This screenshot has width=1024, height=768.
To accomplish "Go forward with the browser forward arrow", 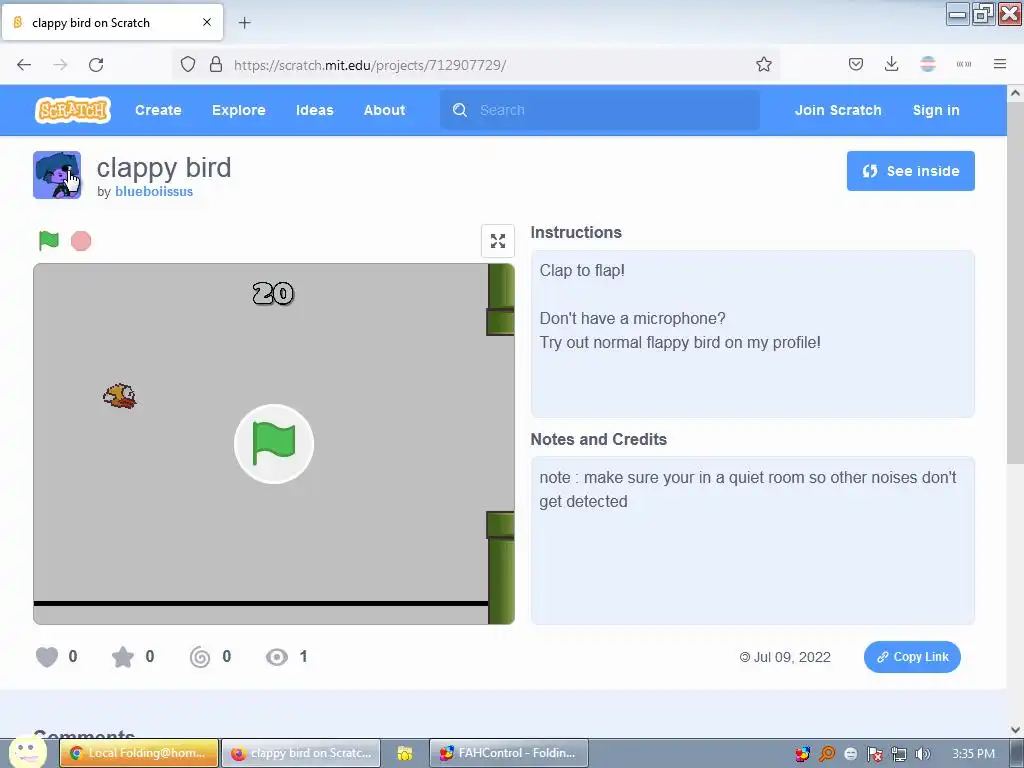I will coord(60,64).
